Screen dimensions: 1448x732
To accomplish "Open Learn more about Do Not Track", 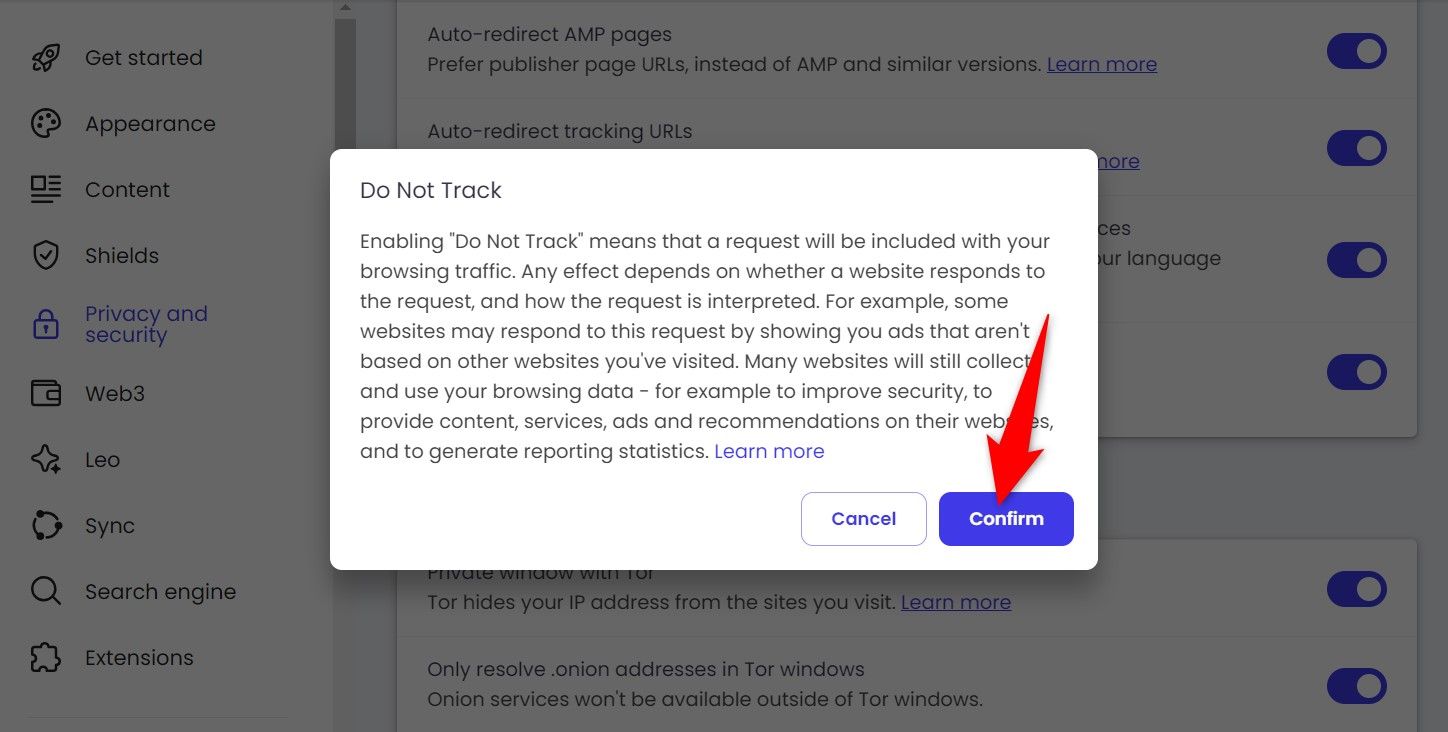I will click(769, 451).
